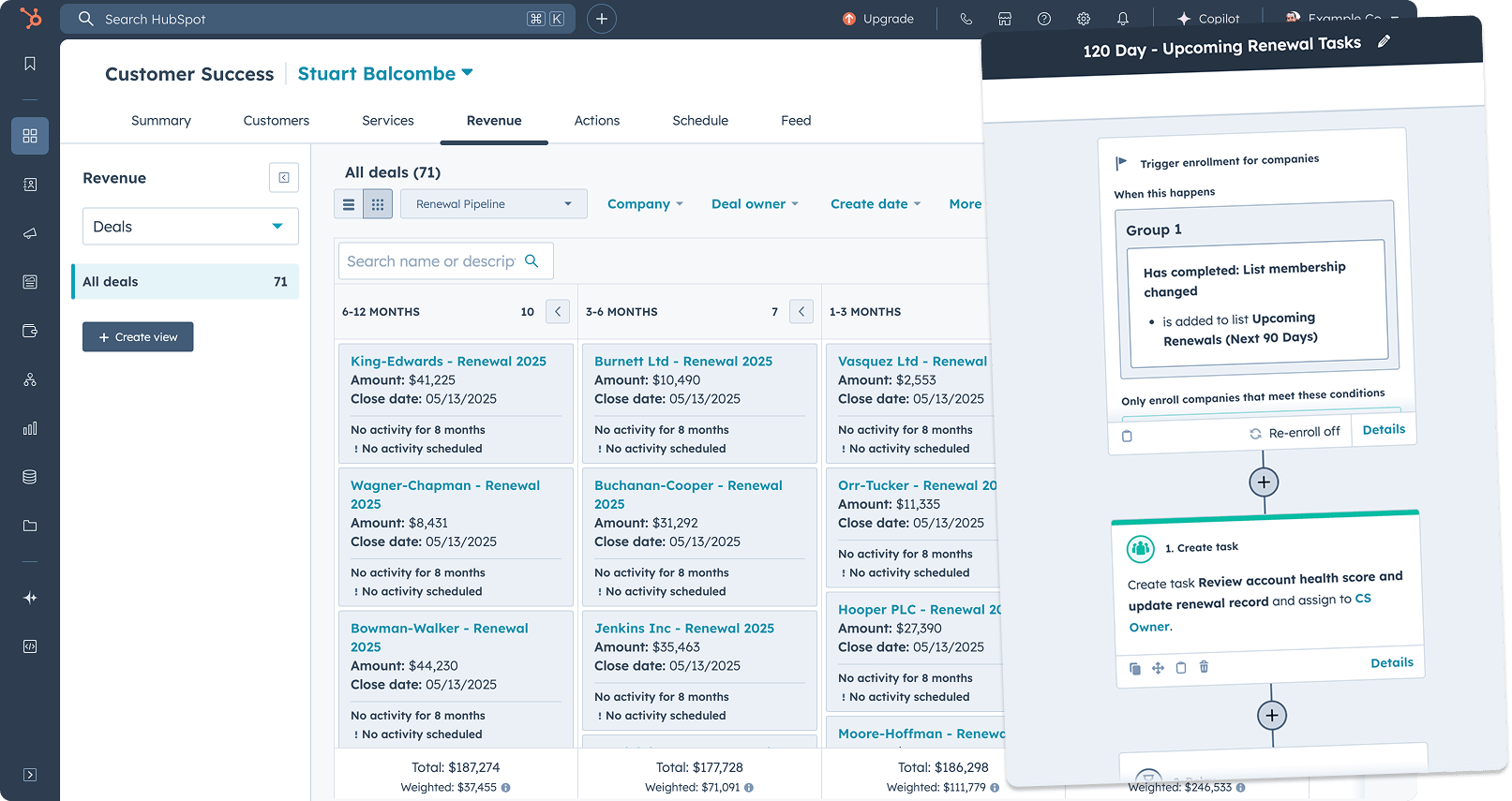This screenshot has height=801, width=1512.
Task: Click the move icon on Create task action
Action: [1158, 668]
